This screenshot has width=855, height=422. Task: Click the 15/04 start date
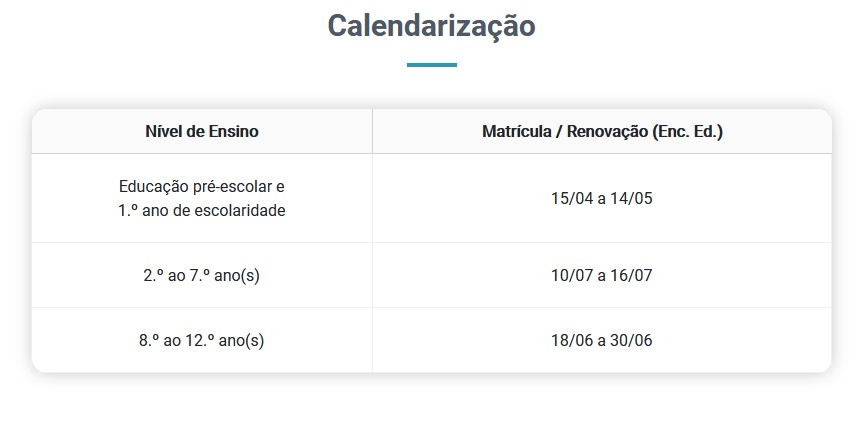click(x=571, y=198)
